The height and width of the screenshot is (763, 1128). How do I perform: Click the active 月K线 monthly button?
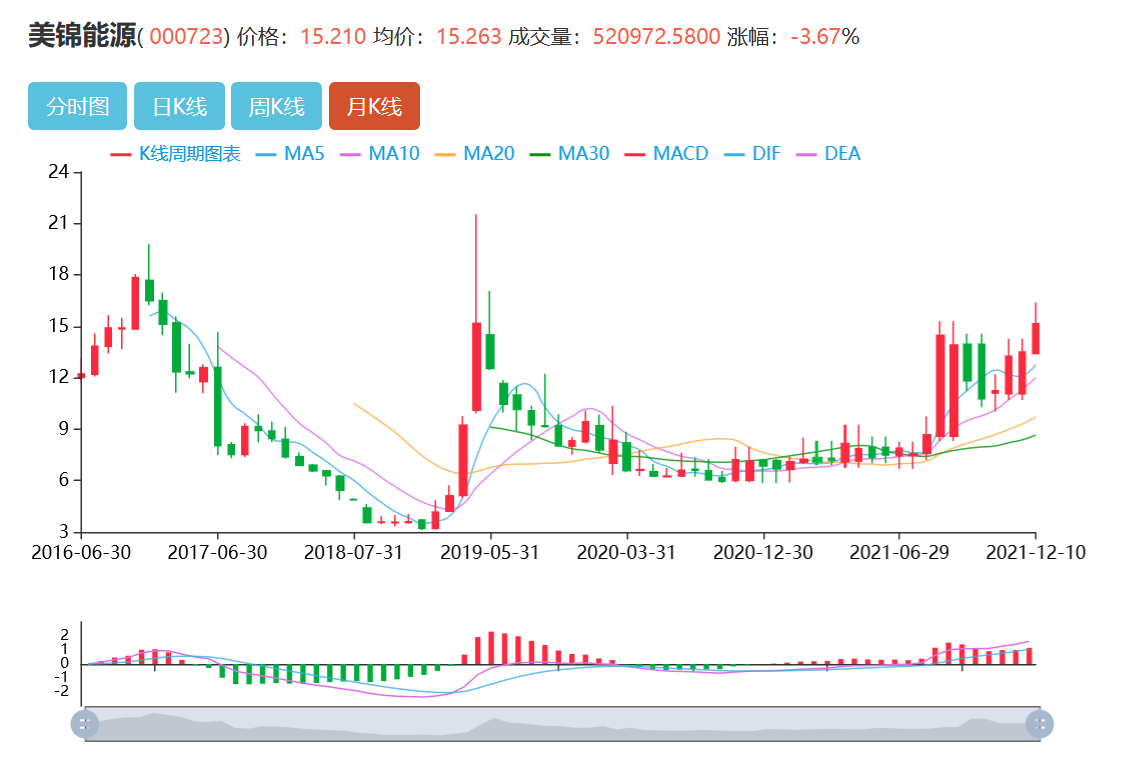374,106
